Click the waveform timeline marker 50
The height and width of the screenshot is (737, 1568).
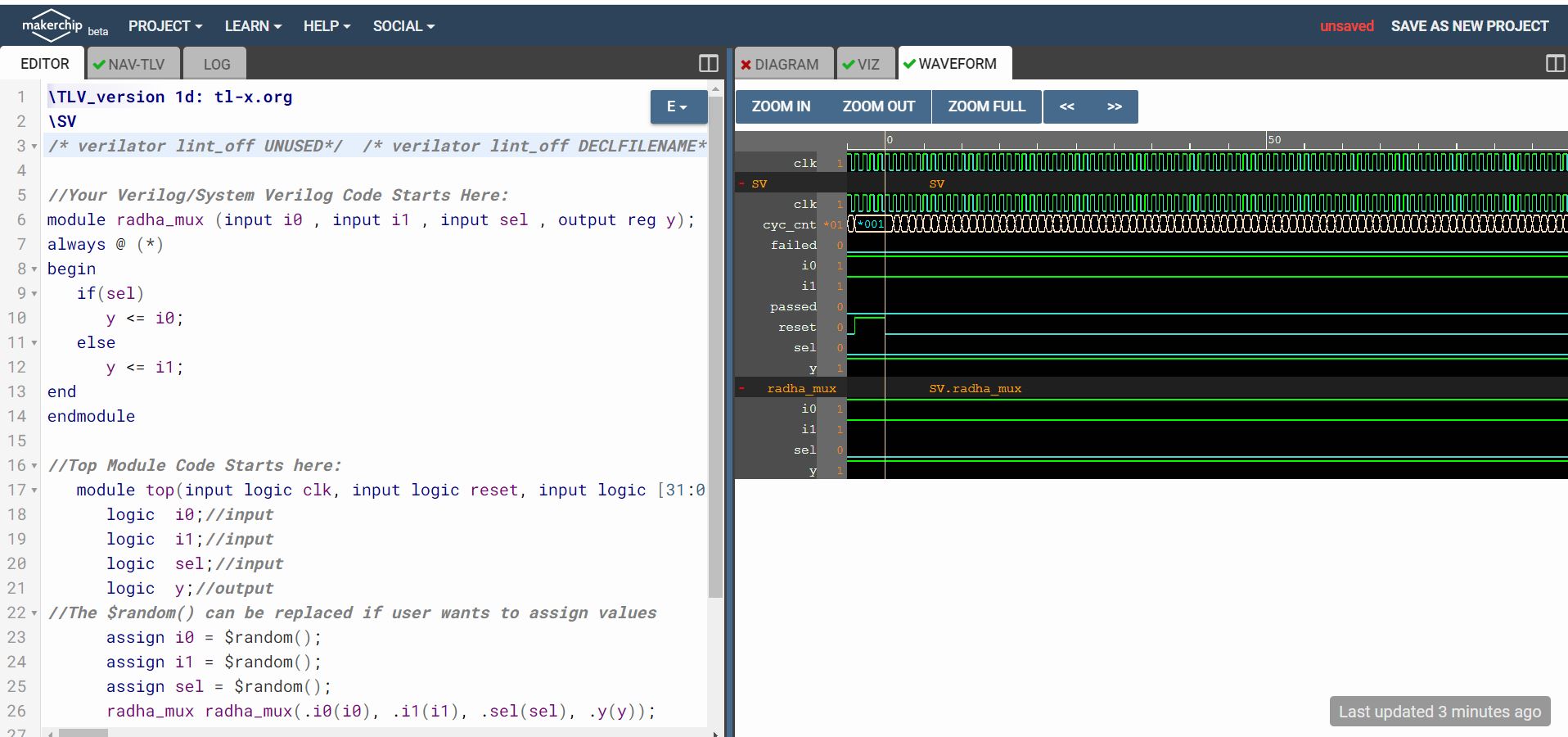(x=1274, y=140)
